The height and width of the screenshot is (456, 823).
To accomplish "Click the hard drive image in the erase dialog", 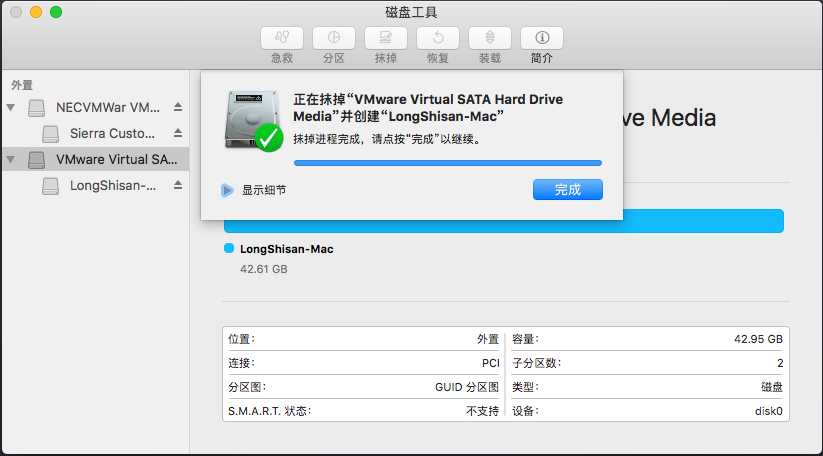I will (x=252, y=120).
